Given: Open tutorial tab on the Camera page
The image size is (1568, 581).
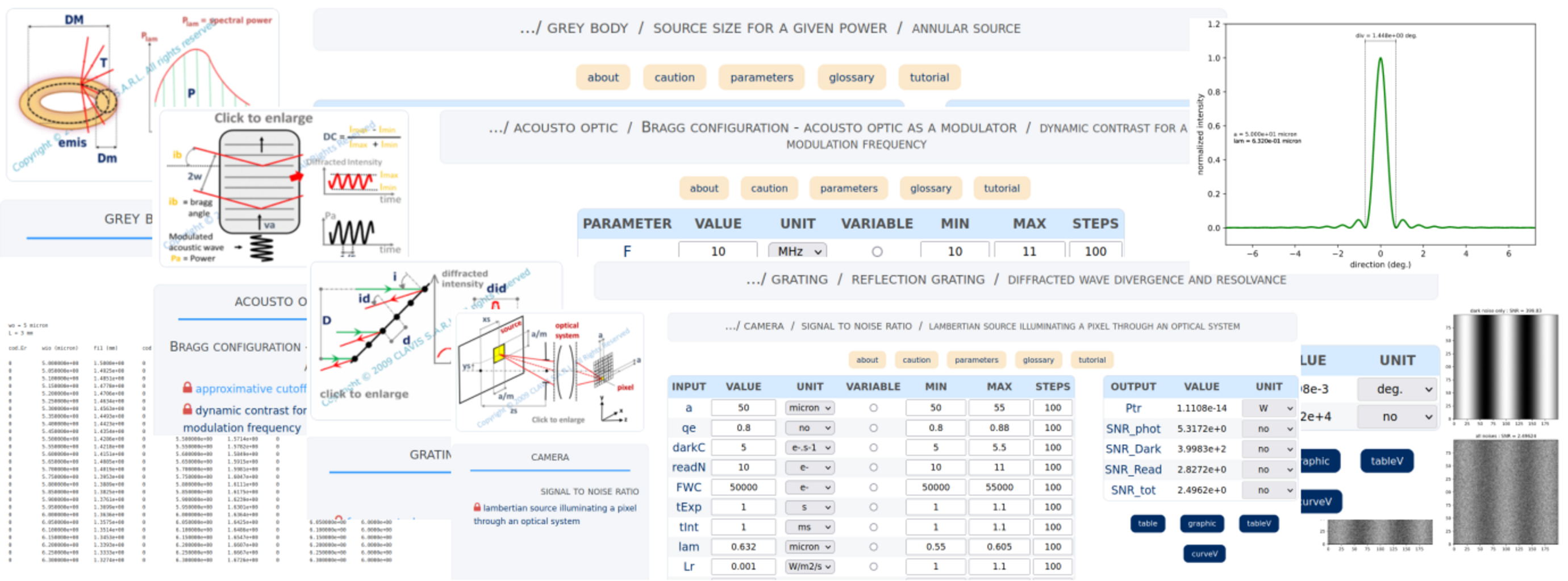Looking at the screenshot, I should click(1091, 360).
